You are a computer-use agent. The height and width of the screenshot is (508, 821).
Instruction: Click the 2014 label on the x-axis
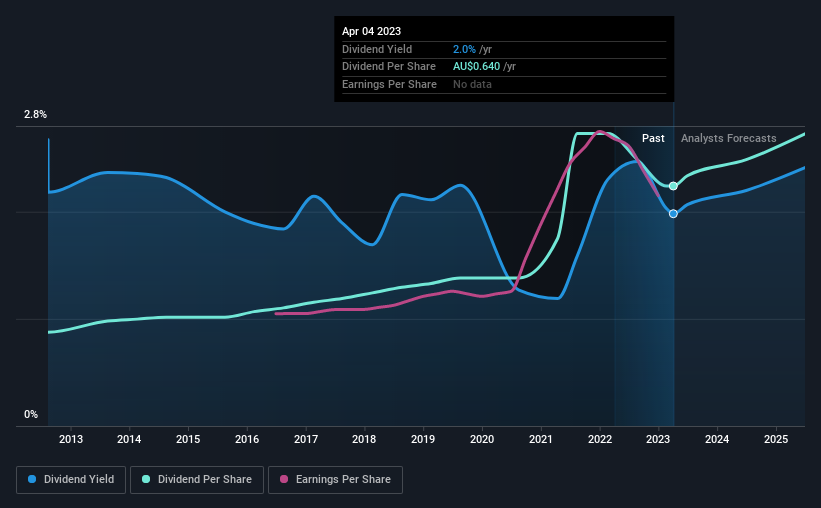(129, 439)
